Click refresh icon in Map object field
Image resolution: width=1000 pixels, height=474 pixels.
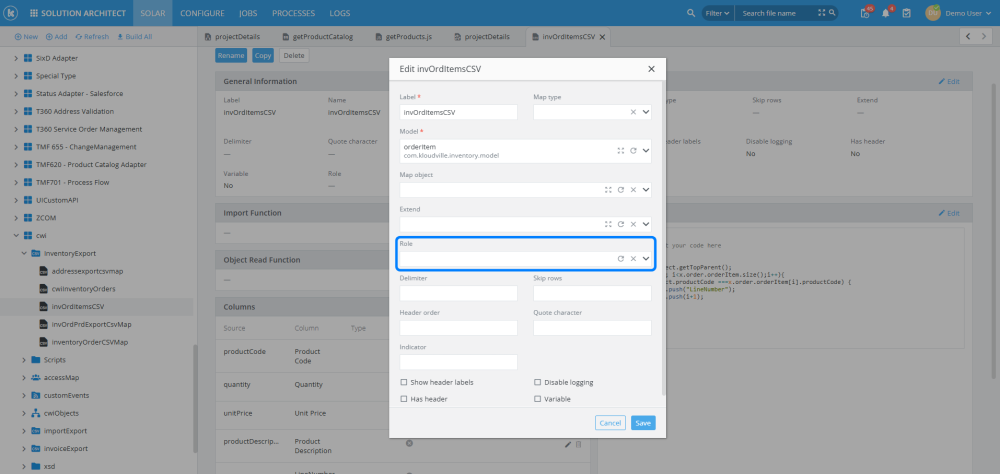[621, 190]
